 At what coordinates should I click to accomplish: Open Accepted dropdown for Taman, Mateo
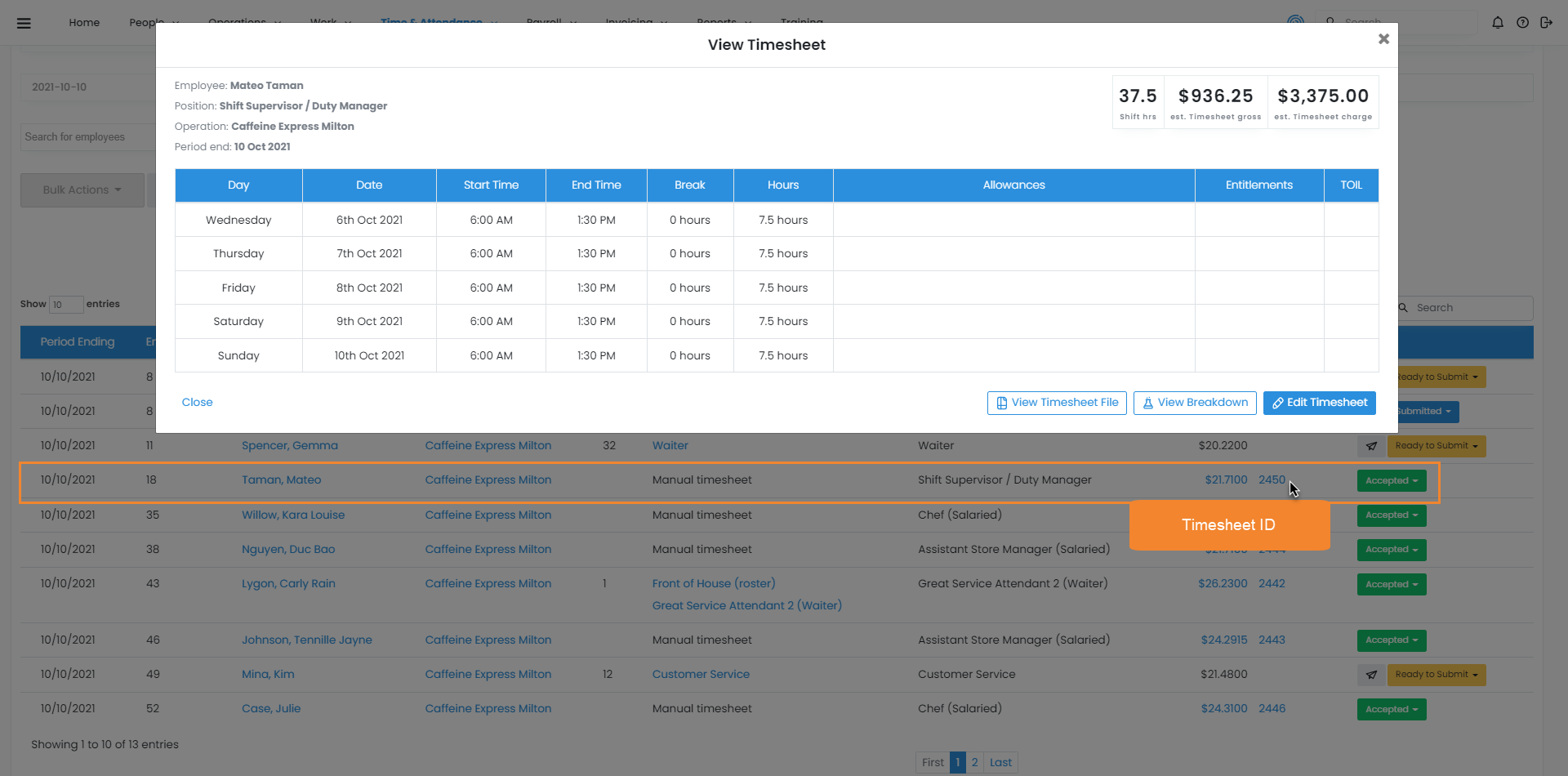point(1392,480)
